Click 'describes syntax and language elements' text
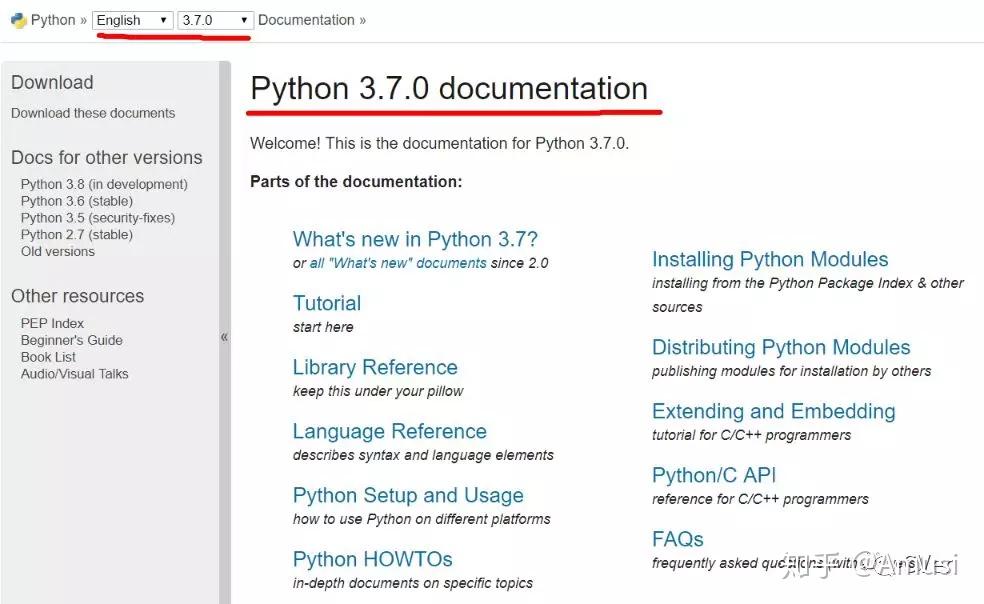The image size is (984, 604). (423, 455)
